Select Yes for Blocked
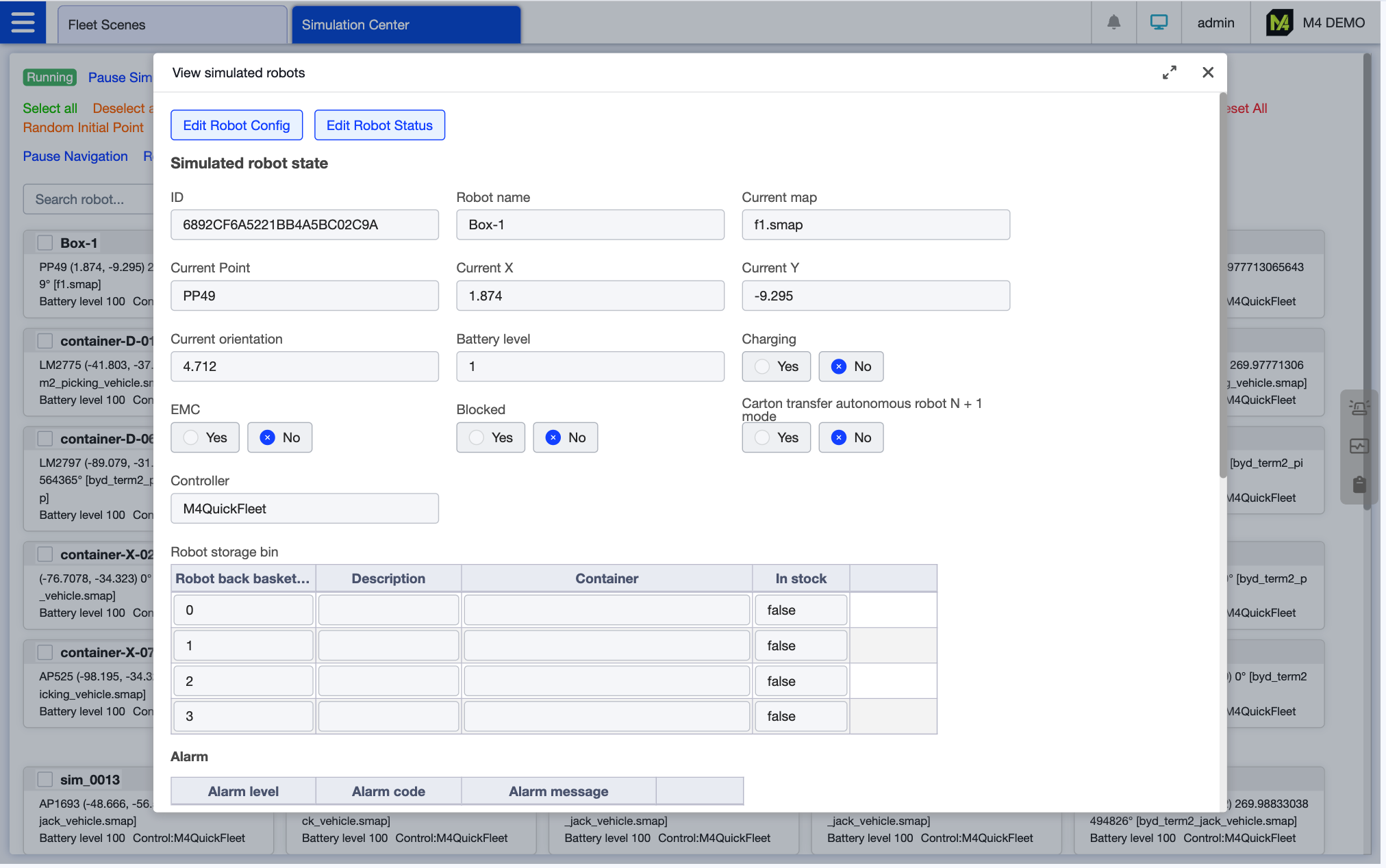The width and height of the screenshot is (1386, 868). click(x=490, y=437)
